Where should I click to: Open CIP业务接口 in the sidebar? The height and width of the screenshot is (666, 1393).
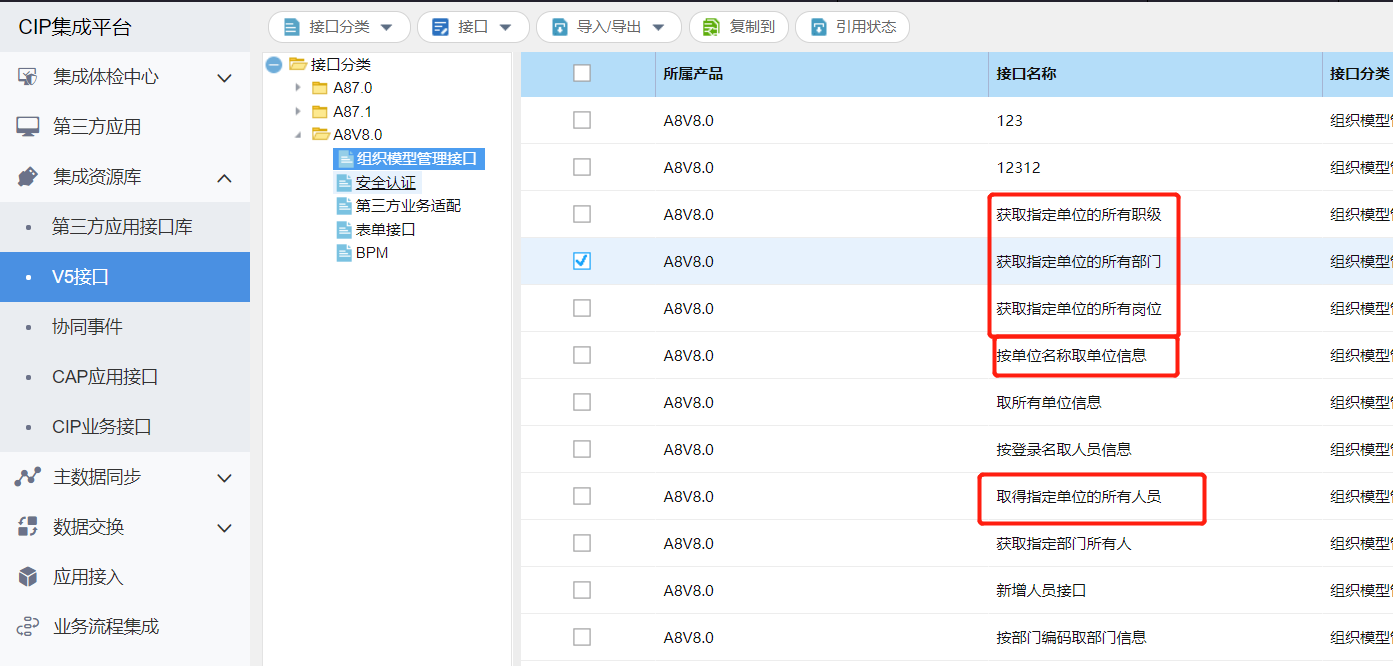125,427
